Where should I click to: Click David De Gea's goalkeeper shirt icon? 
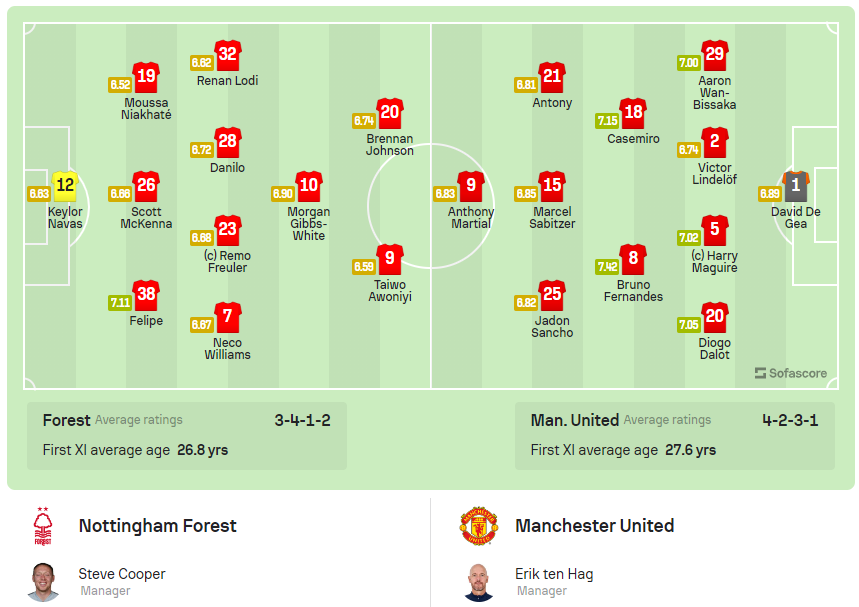[796, 185]
